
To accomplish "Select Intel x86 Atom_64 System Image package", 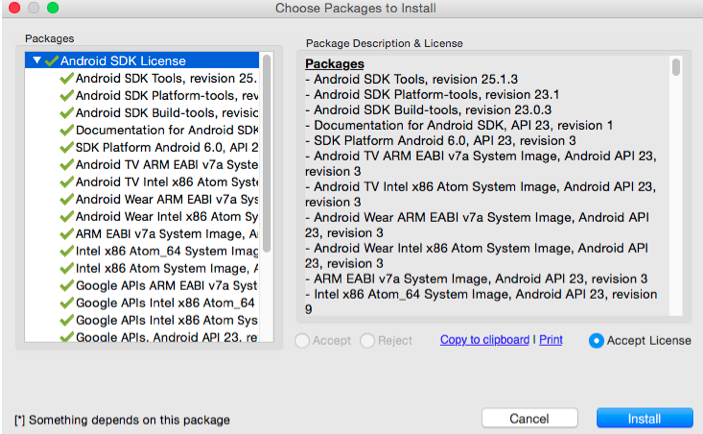I will coord(167,250).
